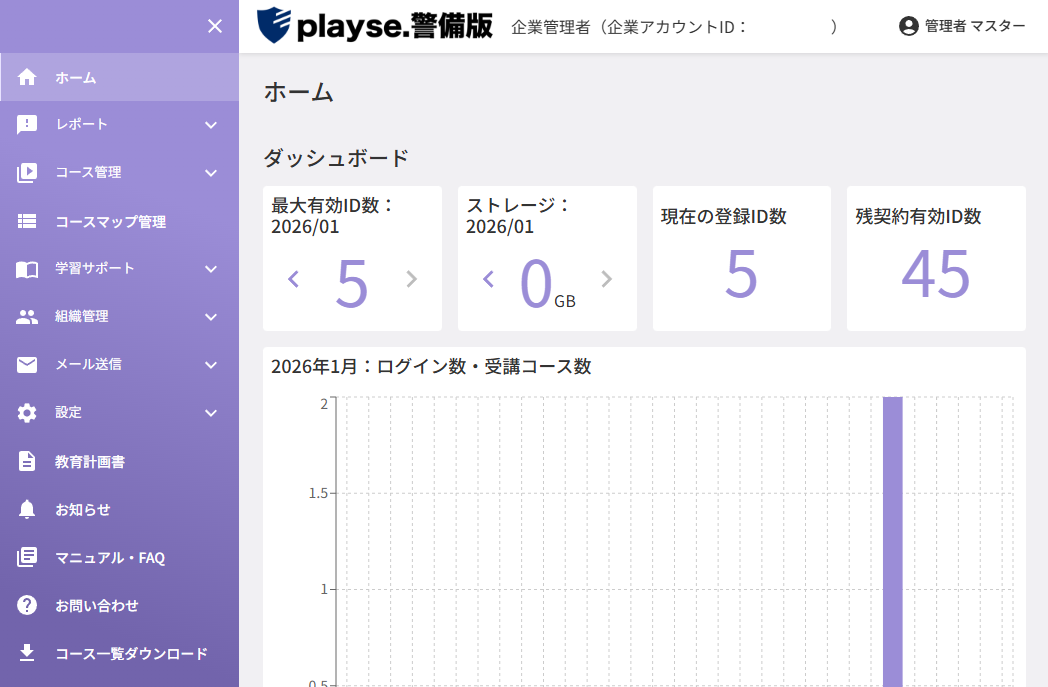Click the 設定 gear icon
Image resolution: width=1048 pixels, height=687 pixels.
pyautogui.click(x=27, y=413)
